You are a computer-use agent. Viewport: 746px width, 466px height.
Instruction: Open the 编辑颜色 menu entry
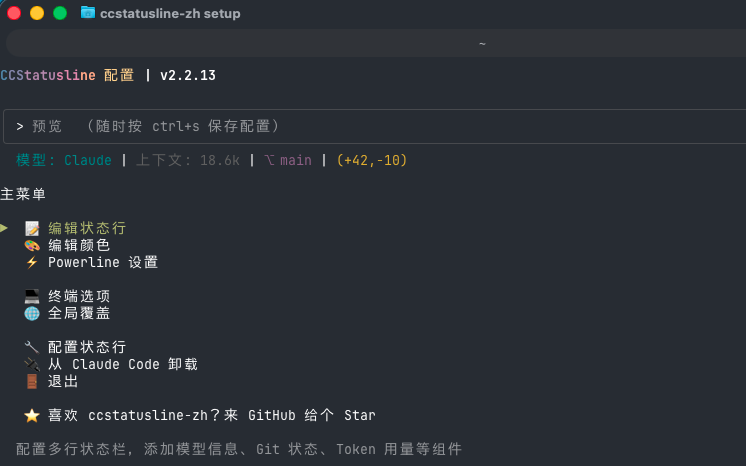pos(79,246)
